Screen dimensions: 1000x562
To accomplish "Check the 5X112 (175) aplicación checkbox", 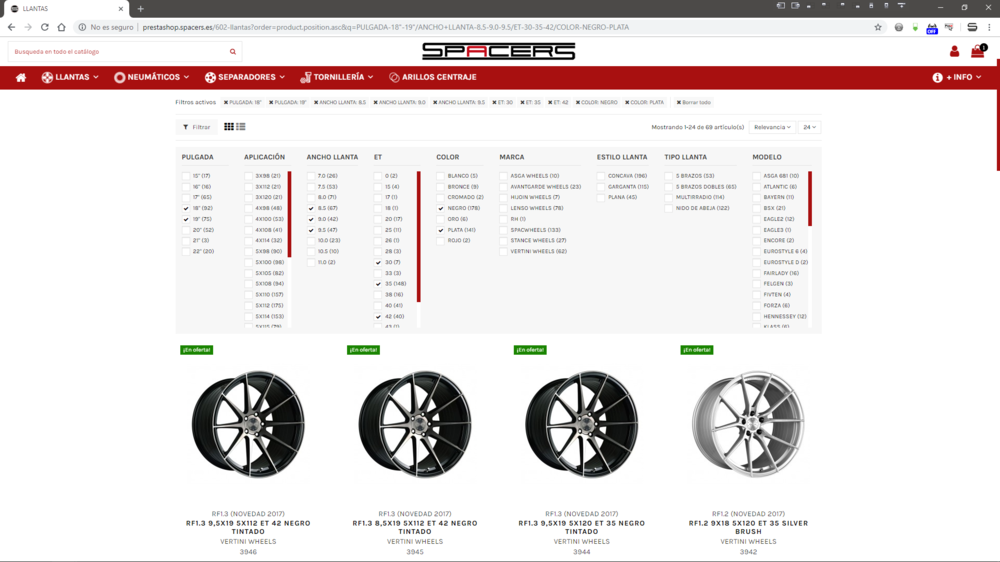I will coord(248,306).
